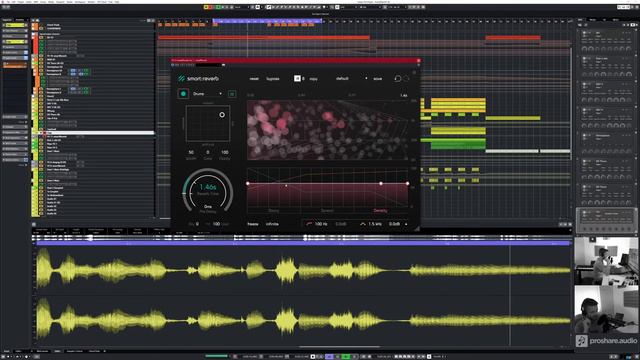The image size is (640, 360).
Task: Open the arrow menu right of 0.0dB
Action: 406,224
